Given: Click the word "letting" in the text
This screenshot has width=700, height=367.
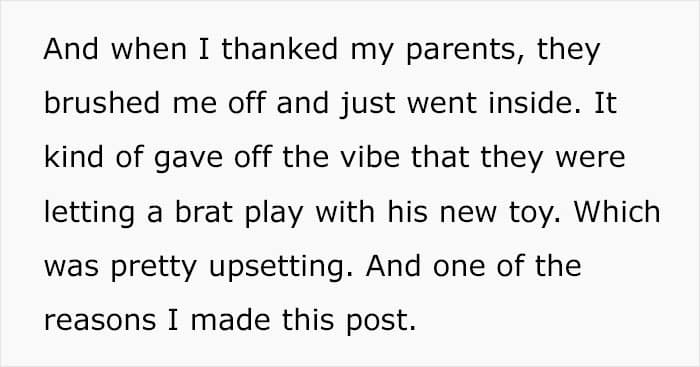Looking at the screenshot, I should tap(89, 214).
